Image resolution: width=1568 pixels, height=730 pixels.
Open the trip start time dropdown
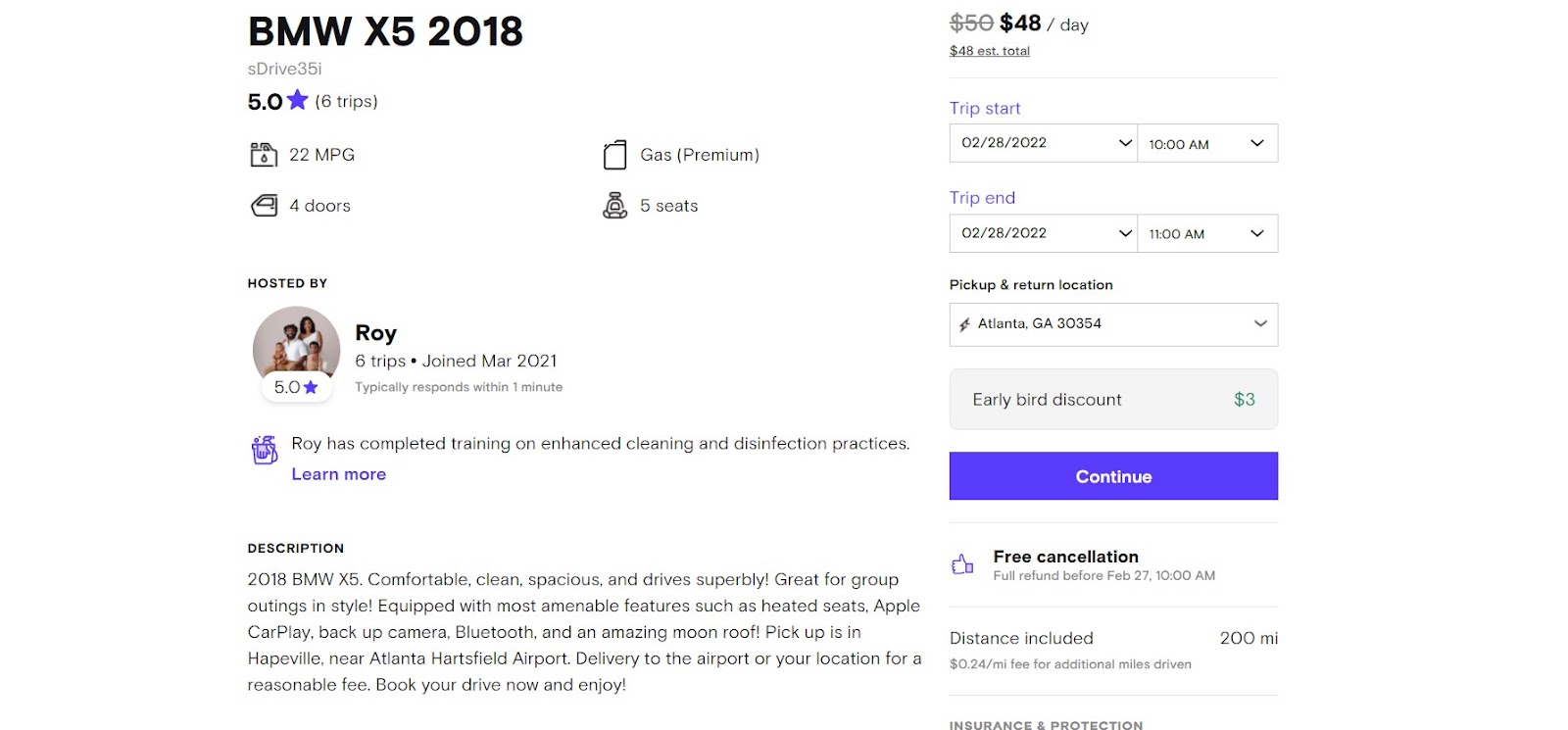1206,144
